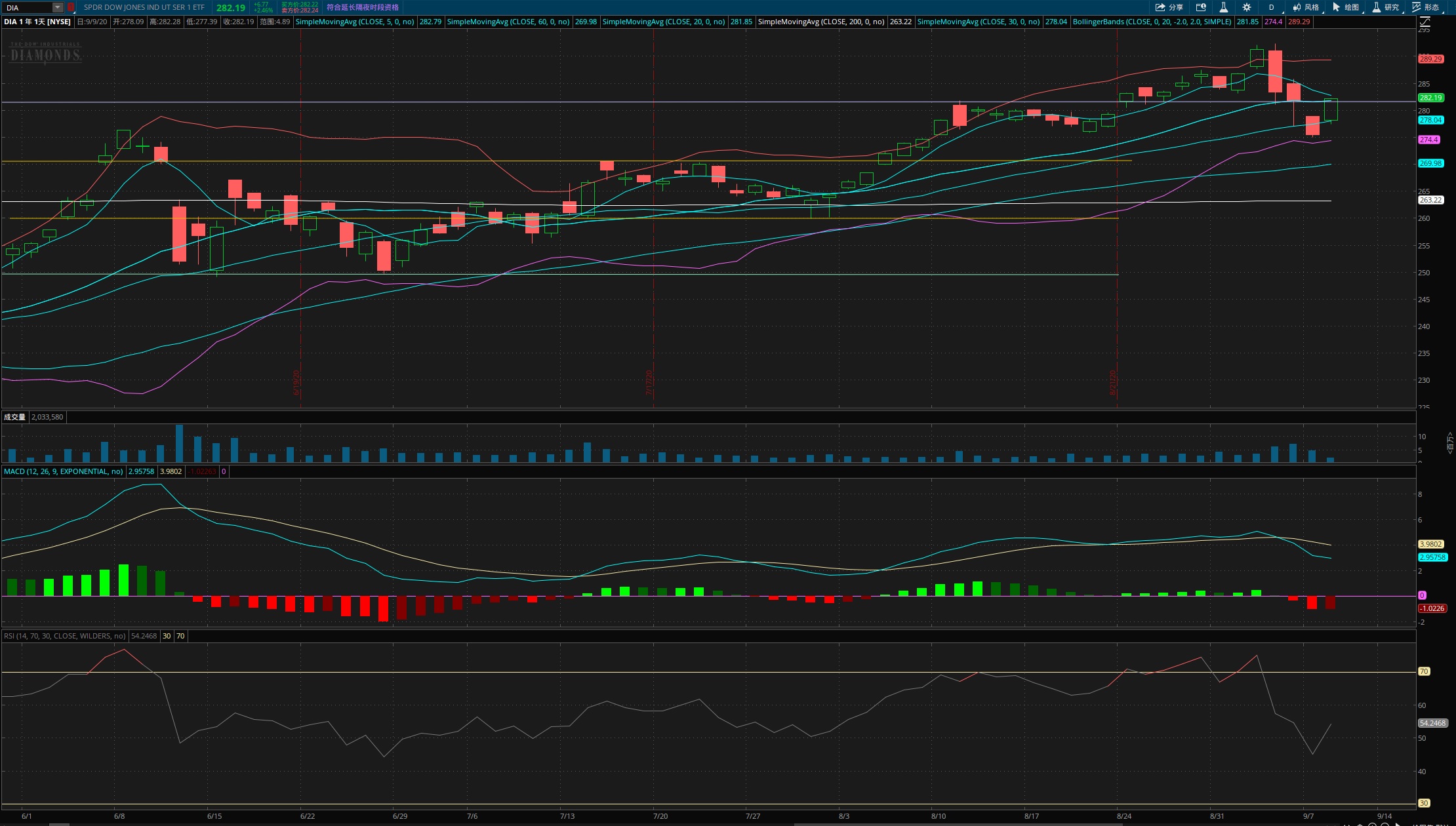This screenshot has width=1456, height=826.
Task: Click the DIA 1 年 1天 [NYSE] chart title
Action: (37, 22)
